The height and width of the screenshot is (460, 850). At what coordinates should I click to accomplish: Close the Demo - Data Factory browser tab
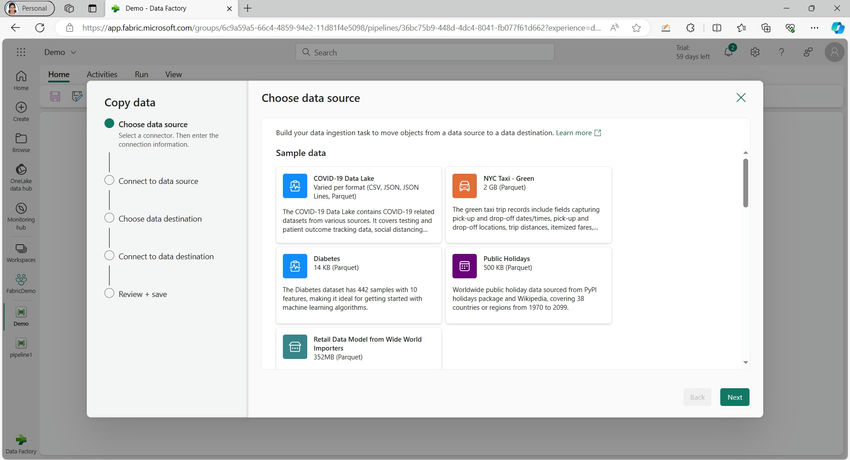229,9
